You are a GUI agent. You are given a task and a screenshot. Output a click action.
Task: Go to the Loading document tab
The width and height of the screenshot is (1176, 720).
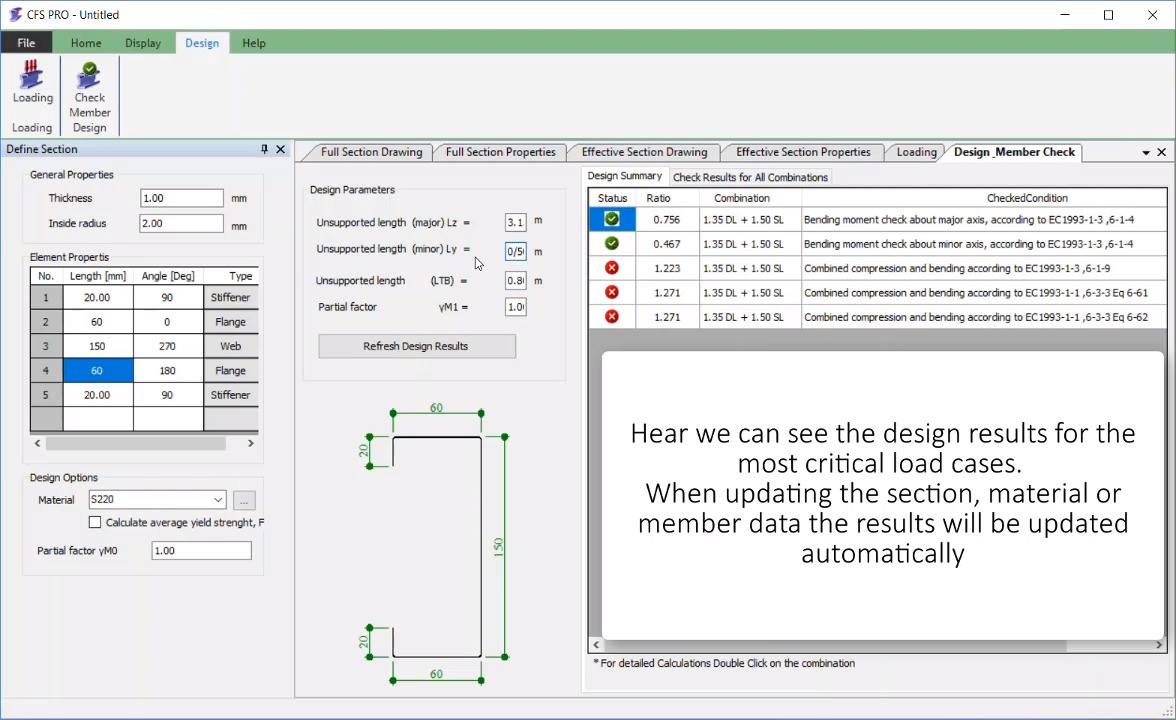point(916,152)
